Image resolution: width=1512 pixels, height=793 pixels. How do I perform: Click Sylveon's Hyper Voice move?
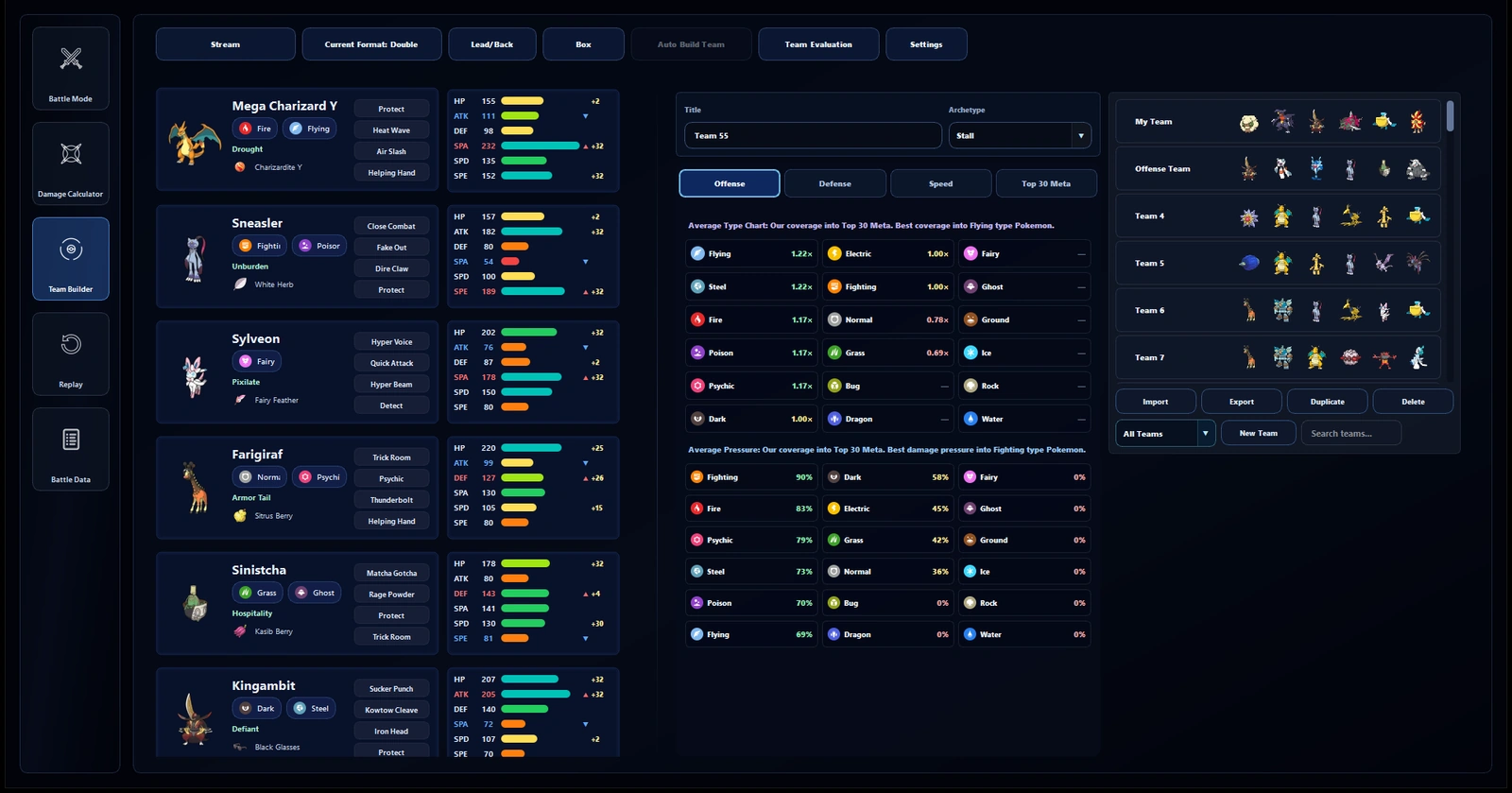(391, 341)
